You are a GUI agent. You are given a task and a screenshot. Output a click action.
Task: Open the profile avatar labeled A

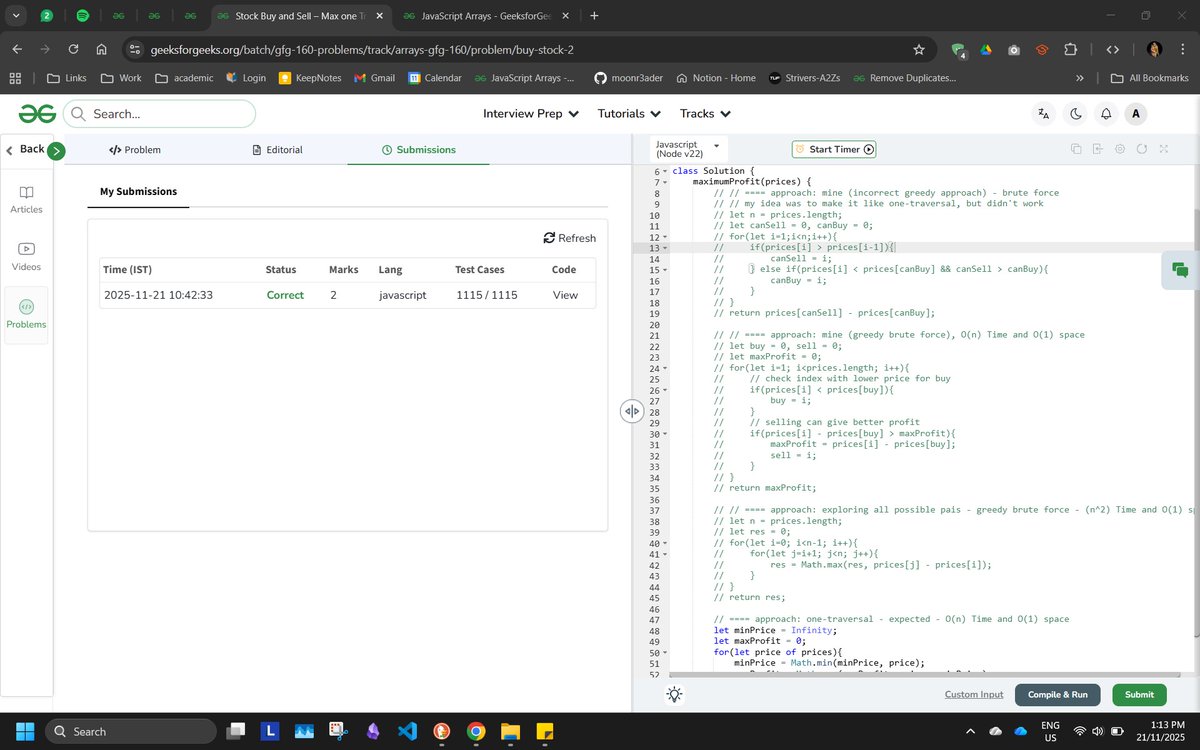click(x=1135, y=114)
